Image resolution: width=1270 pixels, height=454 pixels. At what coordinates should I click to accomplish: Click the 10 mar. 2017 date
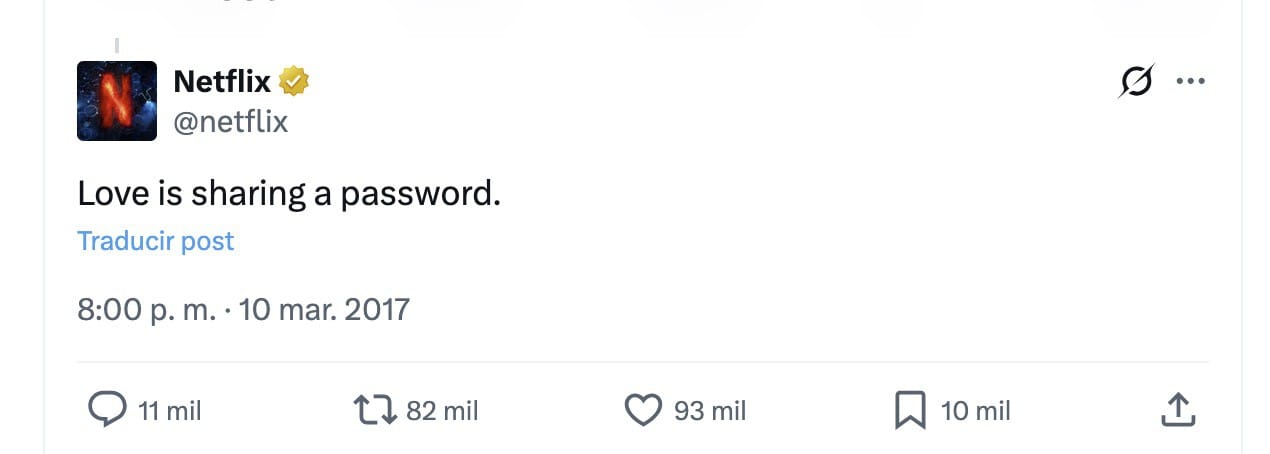click(325, 309)
